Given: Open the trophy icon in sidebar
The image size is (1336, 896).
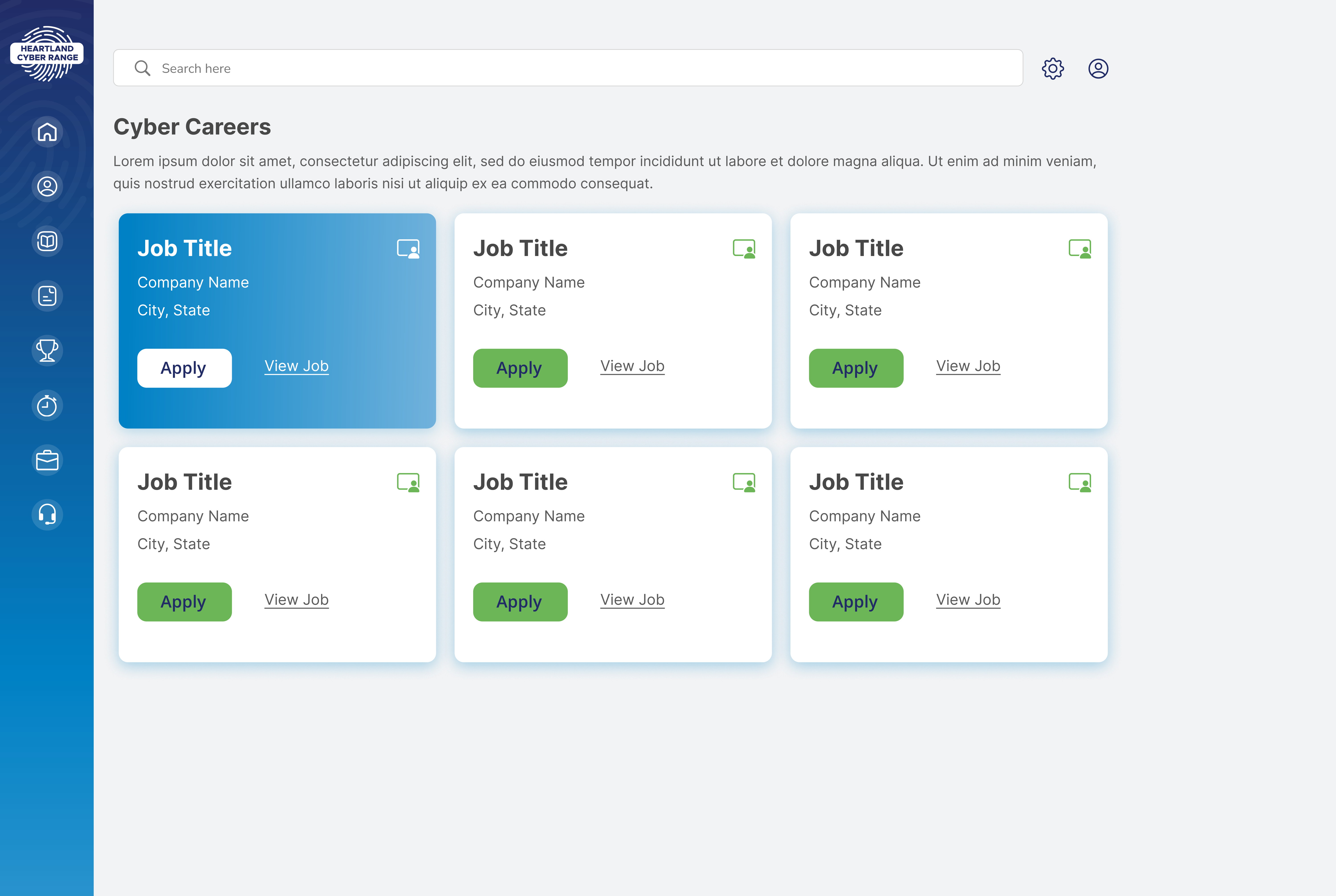Looking at the screenshot, I should pyautogui.click(x=47, y=350).
